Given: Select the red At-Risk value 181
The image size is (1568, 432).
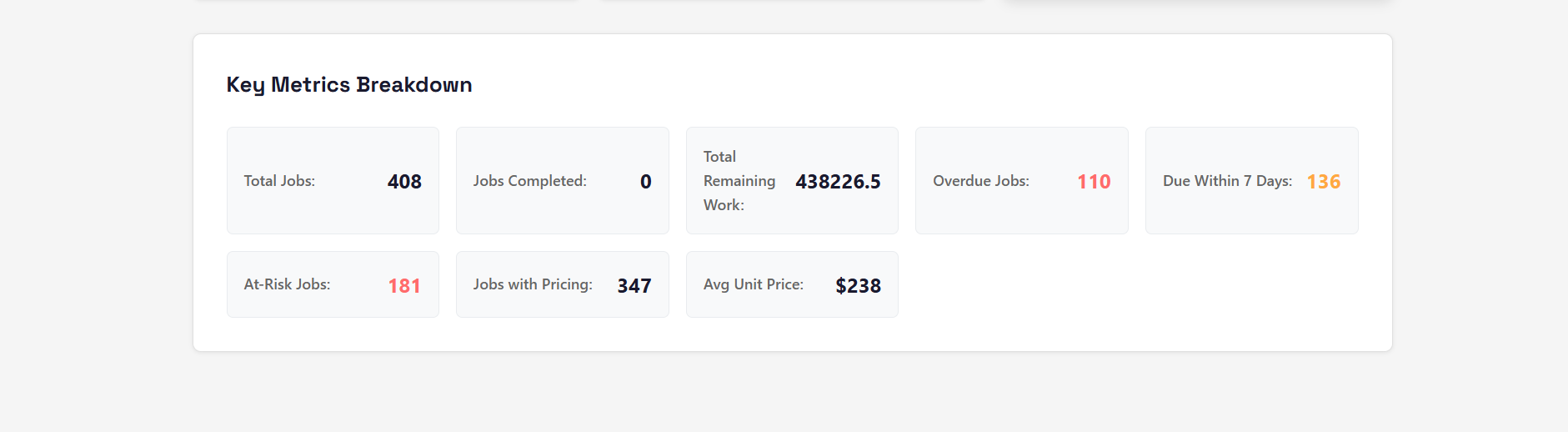Looking at the screenshot, I should pyautogui.click(x=404, y=286).
